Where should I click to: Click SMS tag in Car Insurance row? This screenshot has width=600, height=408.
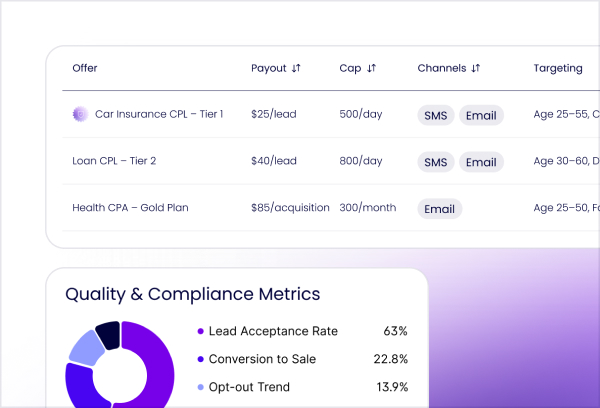pyautogui.click(x=435, y=115)
